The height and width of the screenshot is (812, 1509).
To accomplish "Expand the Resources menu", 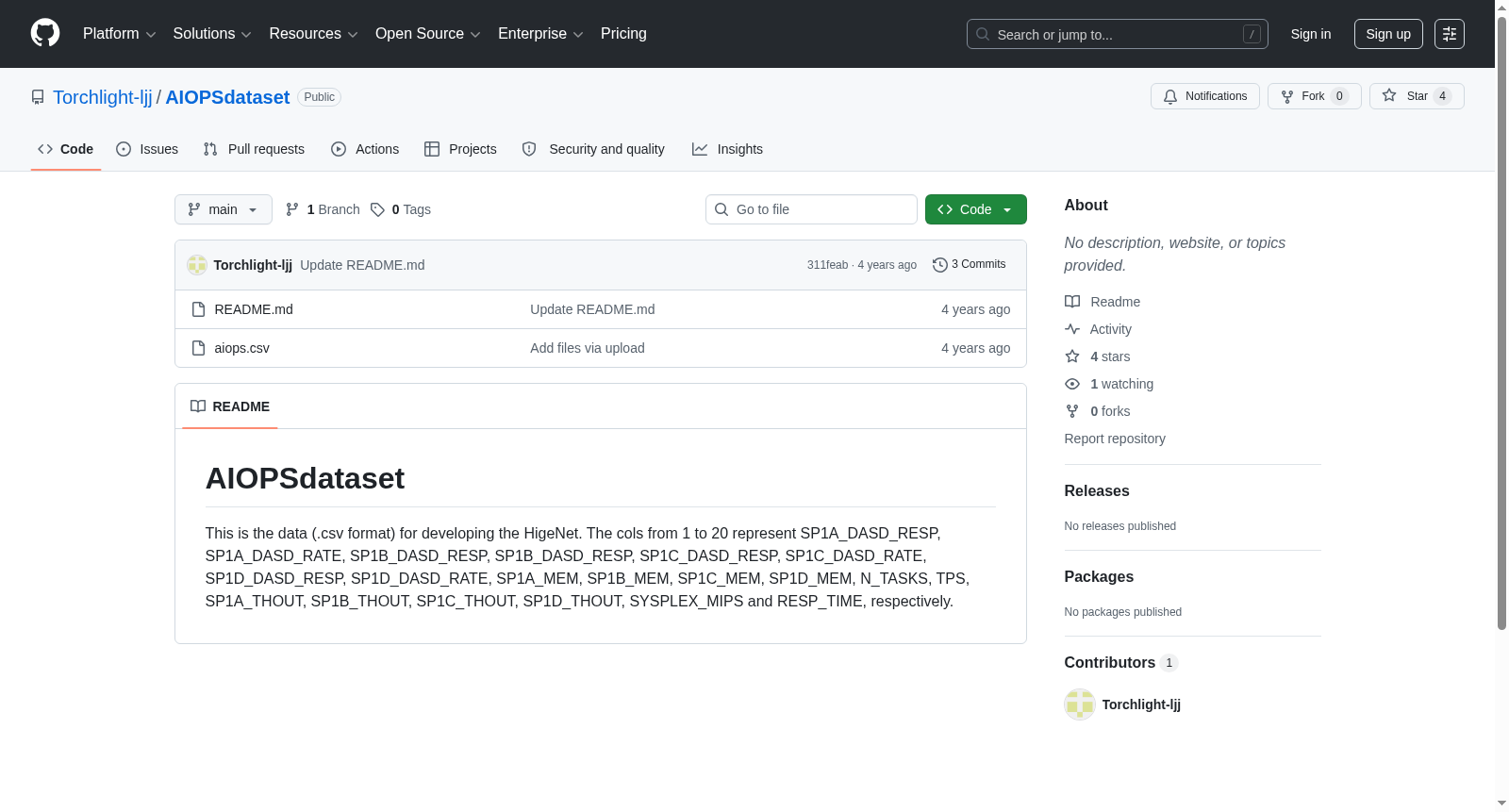I will click(313, 34).
